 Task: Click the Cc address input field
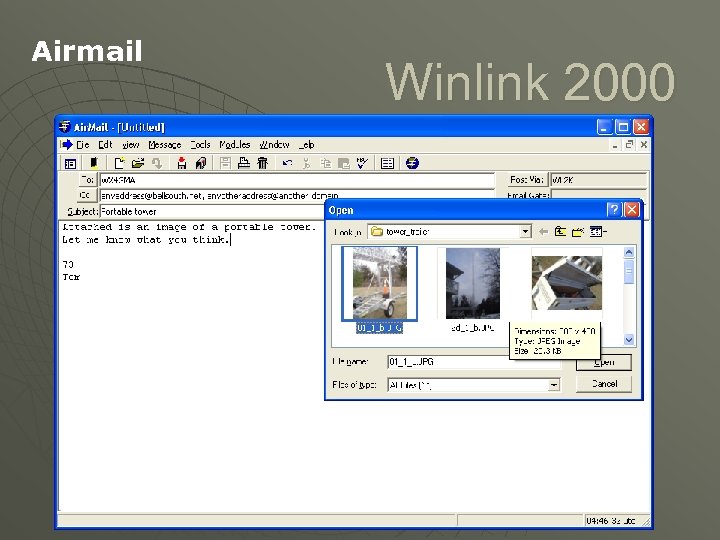pyautogui.click(x=297, y=196)
